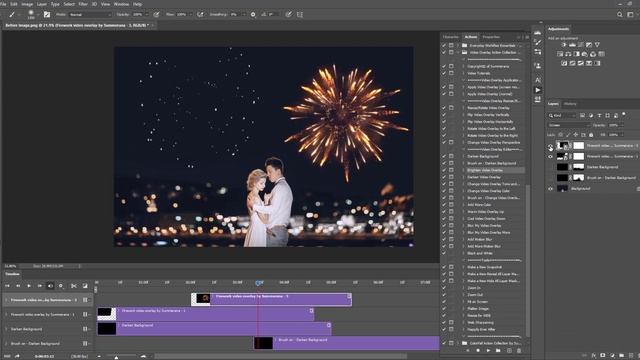Viewport: 640px width, 360px height.
Task: Lock transparent pixels in Layers panel
Action: tap(560, 135)
